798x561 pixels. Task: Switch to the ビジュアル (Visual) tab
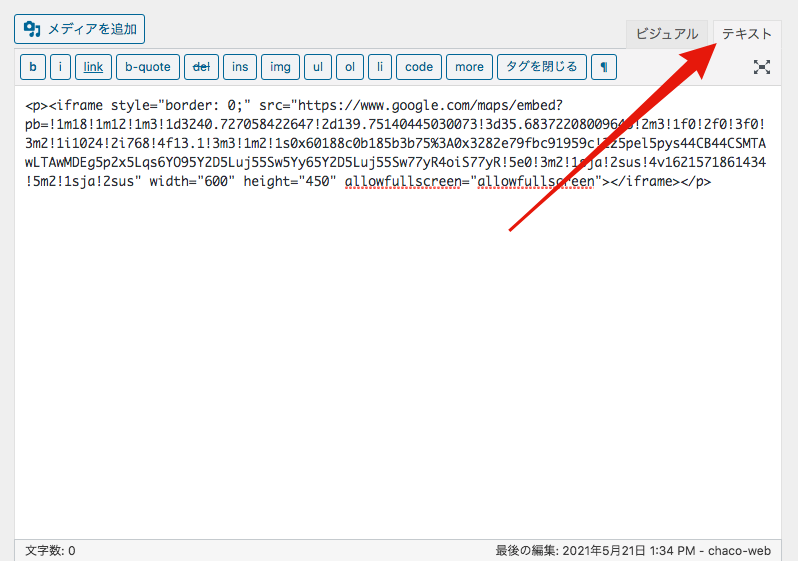tap(667, 34)
